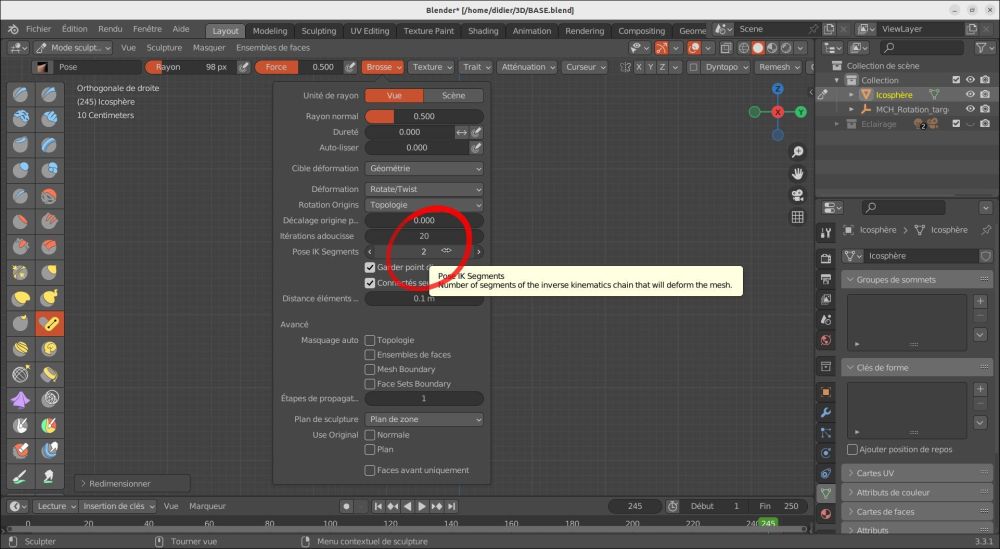Check the Faces avant uniquement option

pyautogui.click(x=370, y=471)
